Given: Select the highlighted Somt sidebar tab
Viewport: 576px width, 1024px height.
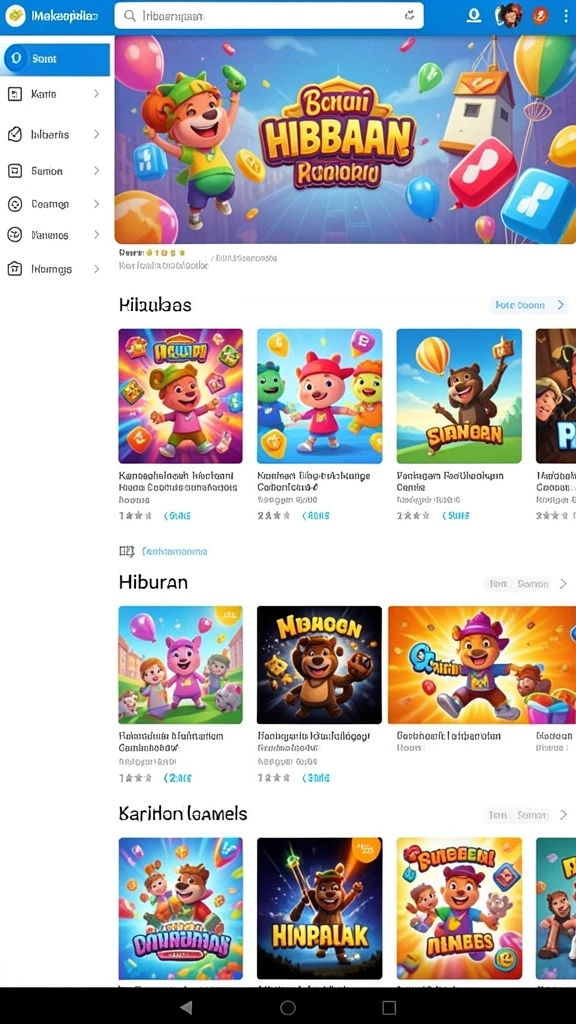Looking at the screenshot, I should (x=56, y=59).
